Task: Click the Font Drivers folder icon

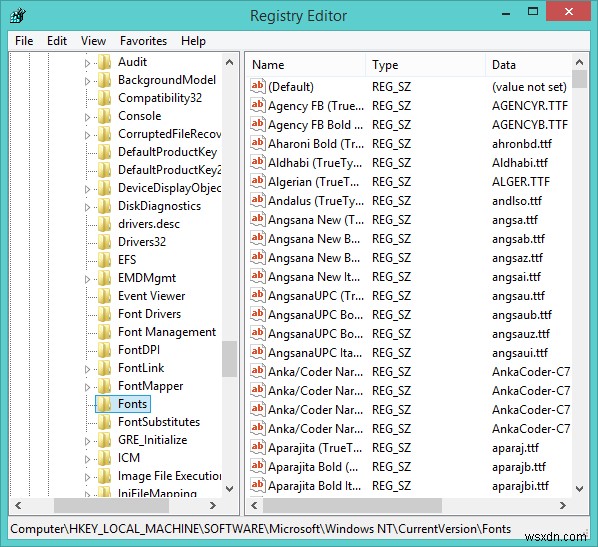Action: (x=104, y=314)
